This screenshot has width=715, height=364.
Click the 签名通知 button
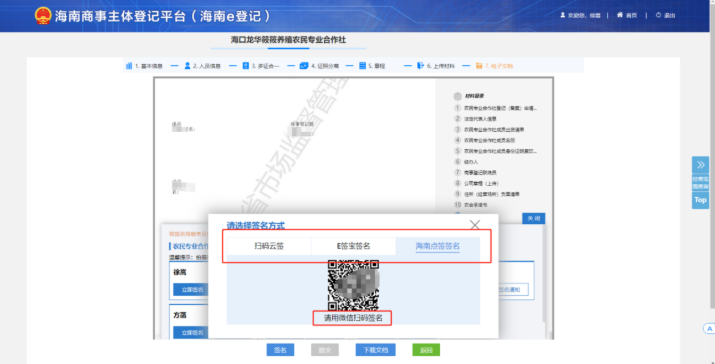pyautogui.click(x=513, y=289)
